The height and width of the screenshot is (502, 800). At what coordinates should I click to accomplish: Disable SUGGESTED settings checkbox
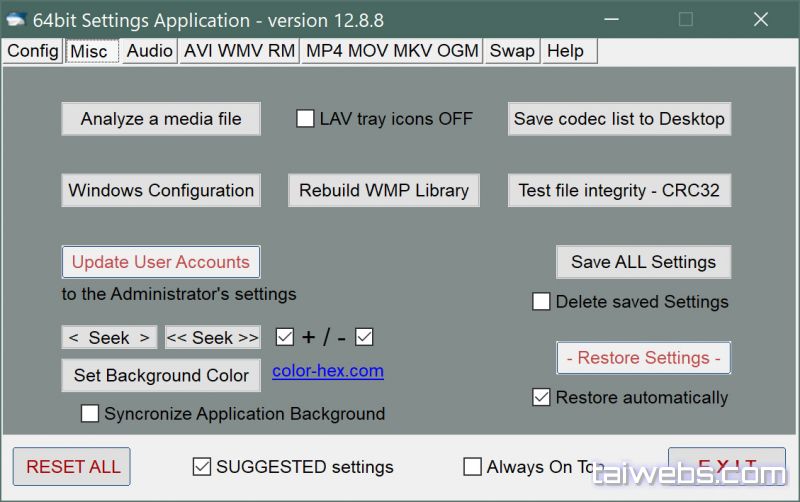(202, 467)
